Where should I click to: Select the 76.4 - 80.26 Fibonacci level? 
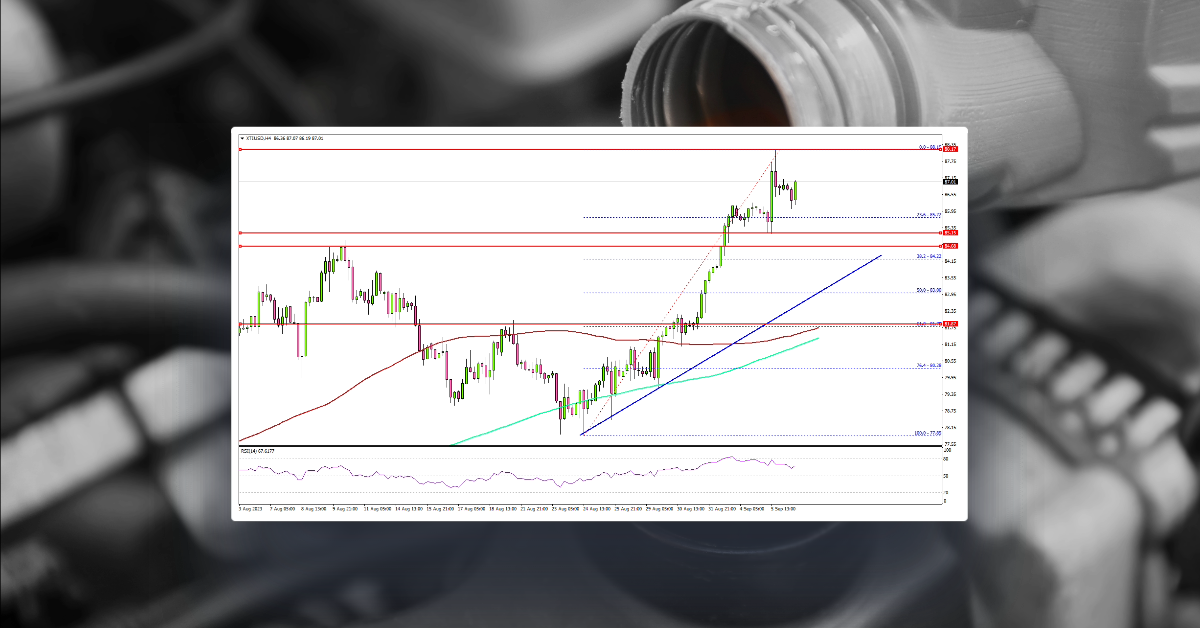pyautogui.click(x=928, y=364)
